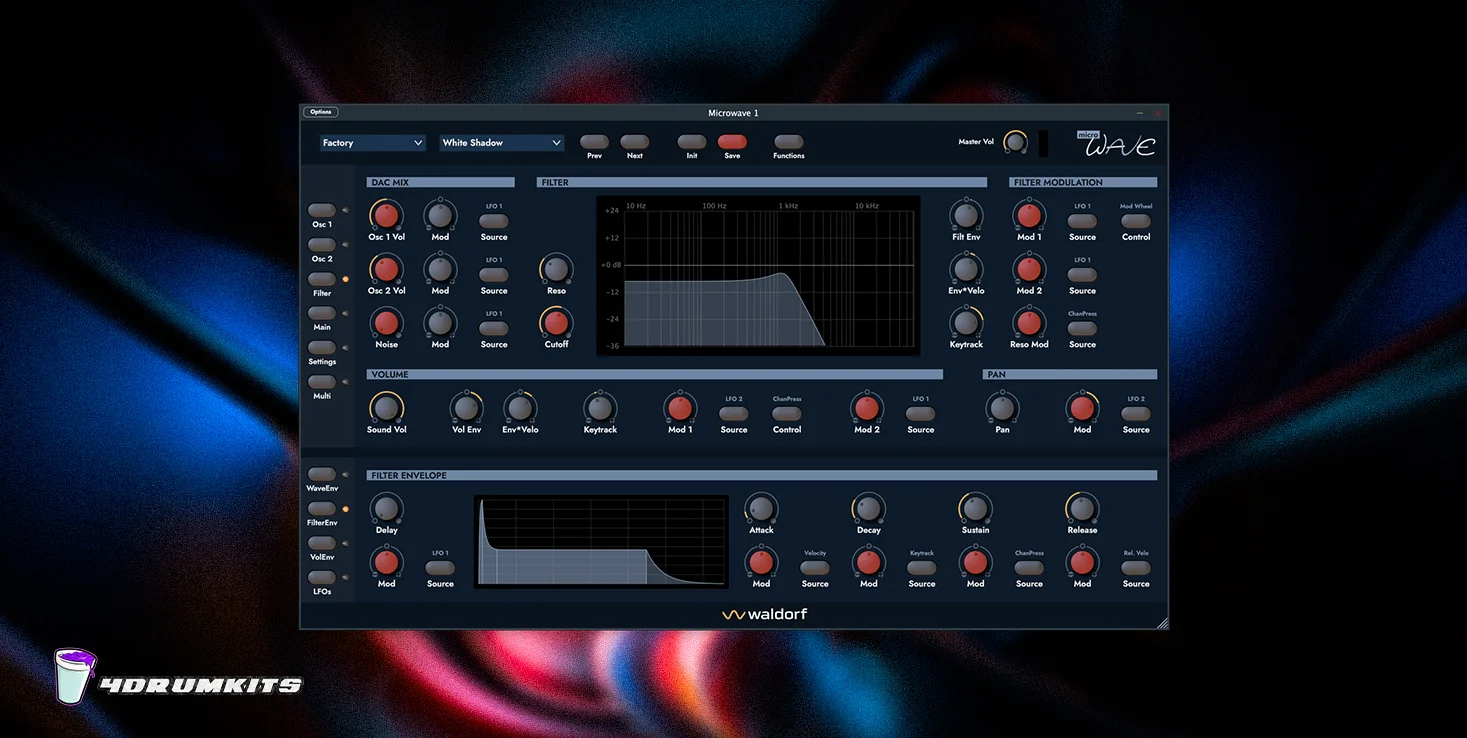Click the Mod knob beside Osc 2 Vol
Image resolution: width=1467 pixels, height=738 pixels.
pos(440,269)
